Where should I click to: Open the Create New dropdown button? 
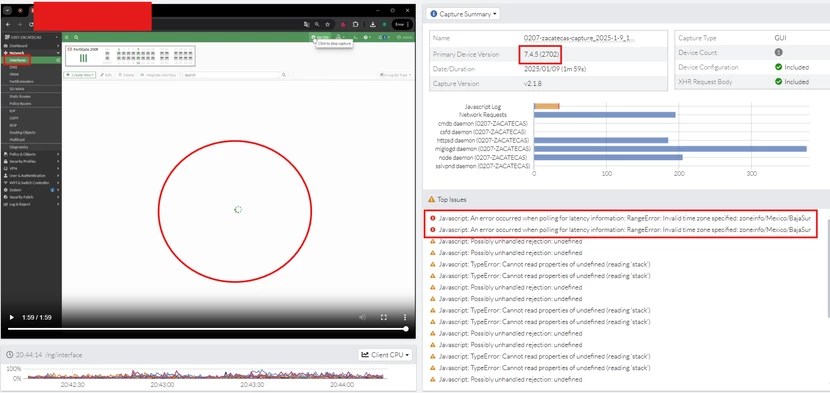click(80, 75)
